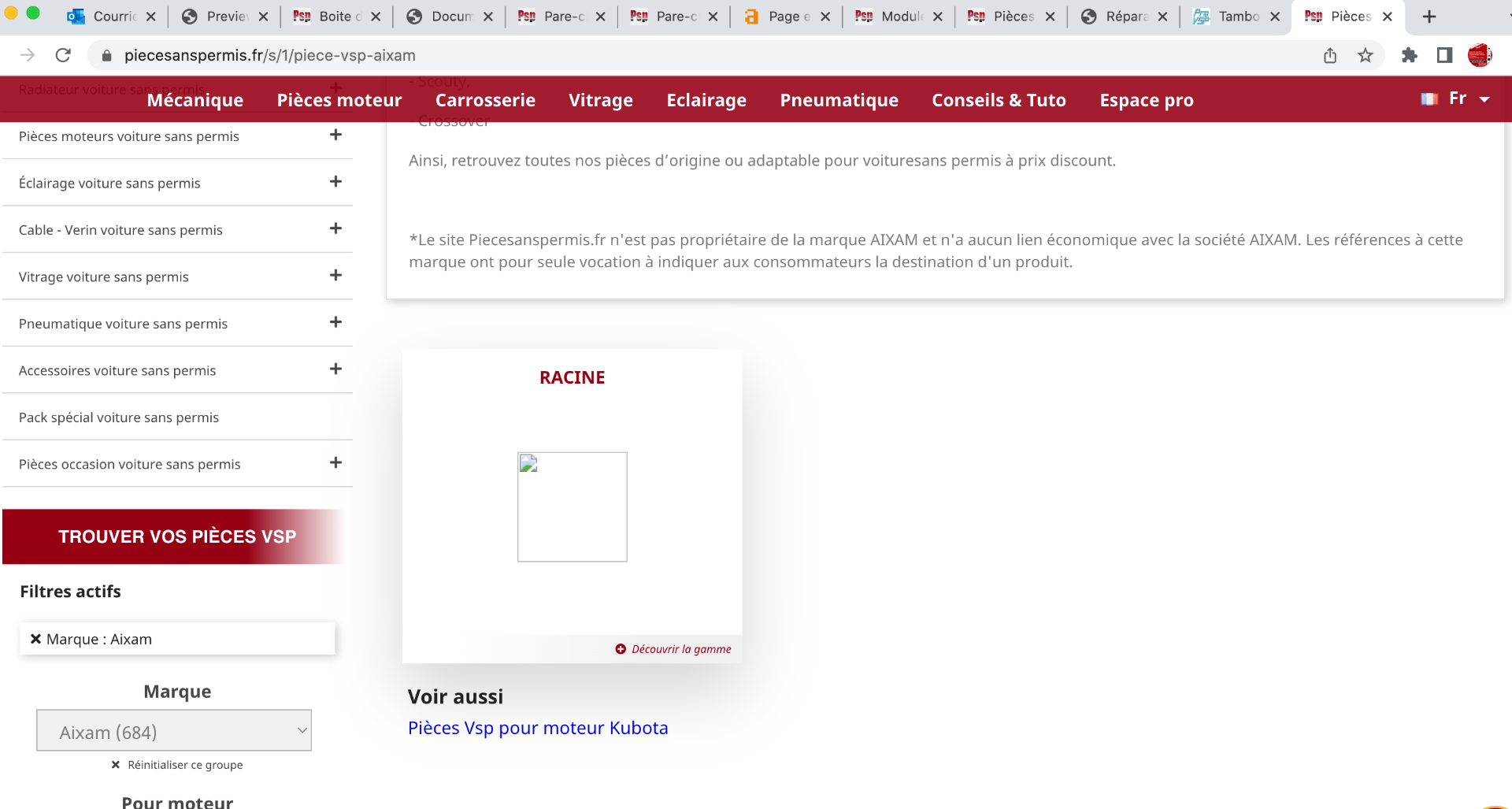The image size is (1512, 809).
Task: Click the French flag icon
Action: (1429, 99)
